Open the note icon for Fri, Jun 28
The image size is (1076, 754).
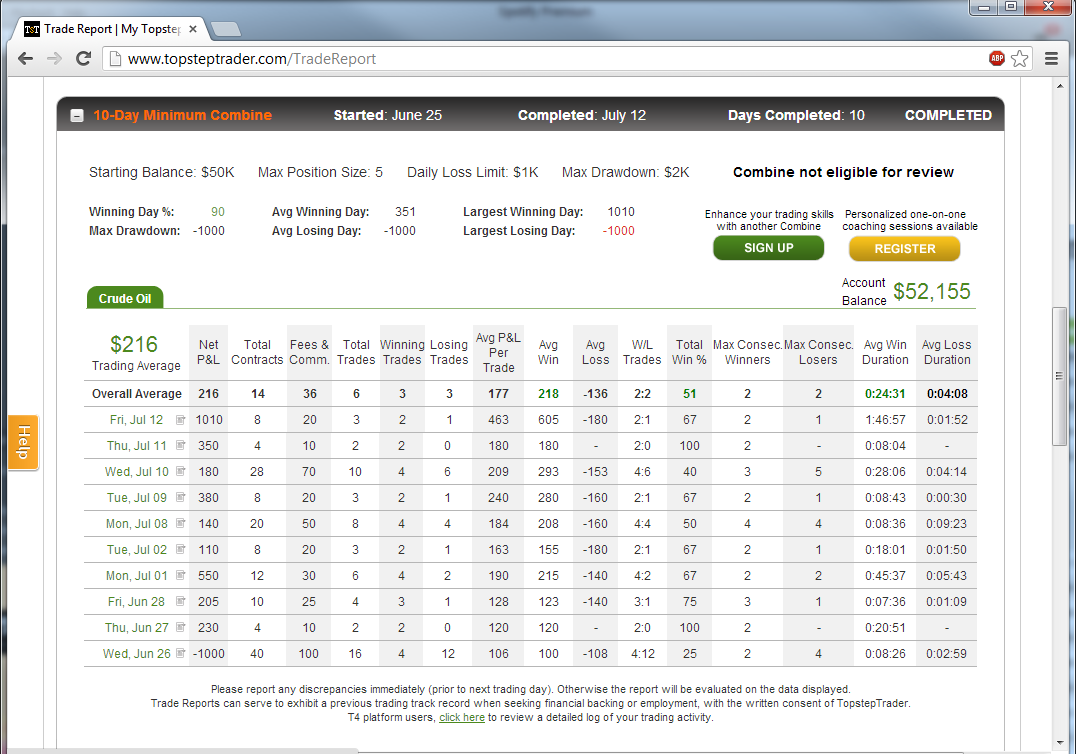pos(180,602)
